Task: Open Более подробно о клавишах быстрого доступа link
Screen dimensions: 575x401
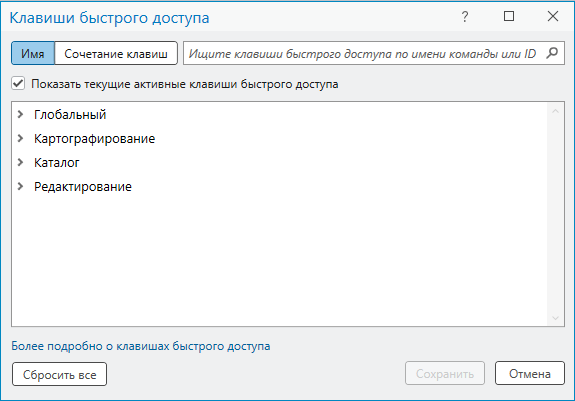Action: (x=140, y=346)
